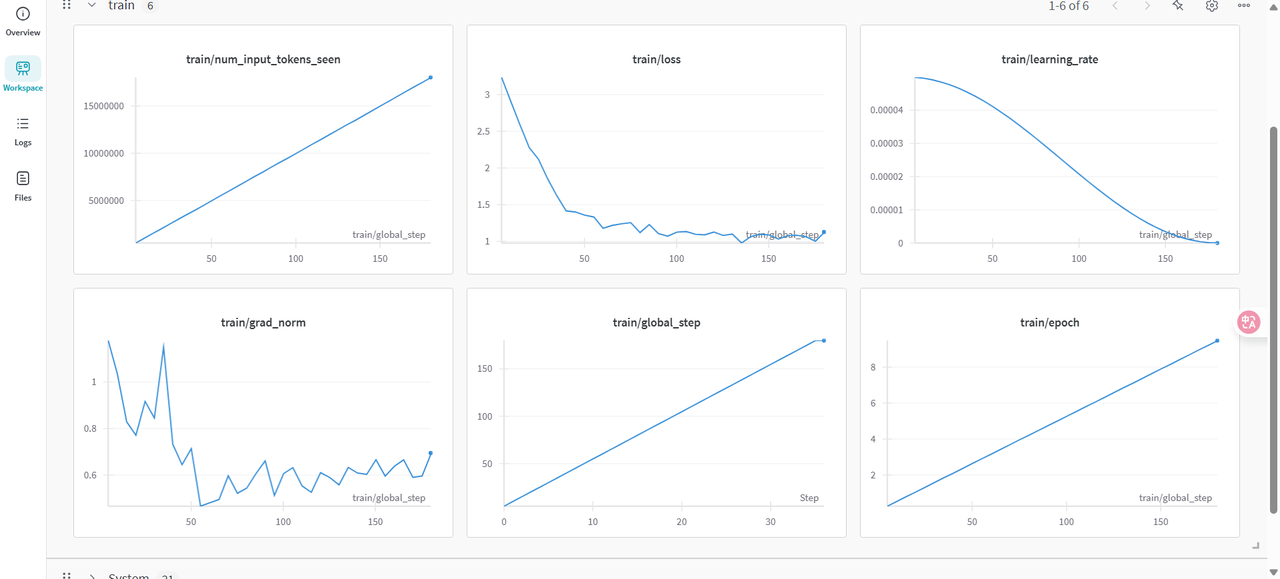This screenshot has height=579, width=1280.
Task: Open the Overview page in sidebar
Action: [23, 21]
